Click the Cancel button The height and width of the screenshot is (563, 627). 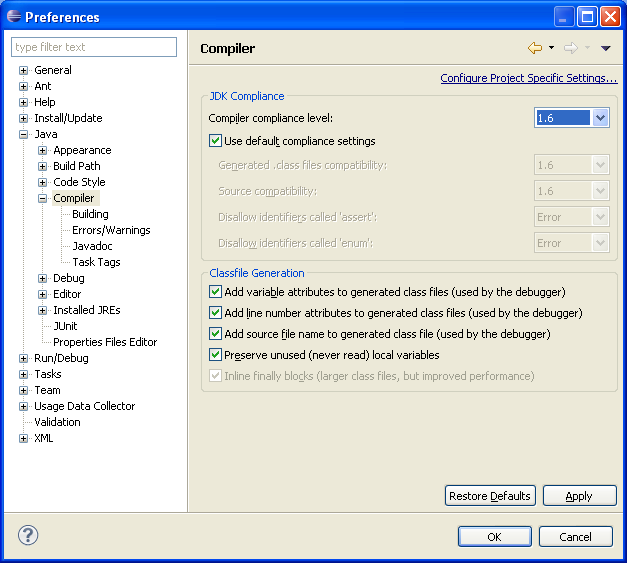coord(575,537)
